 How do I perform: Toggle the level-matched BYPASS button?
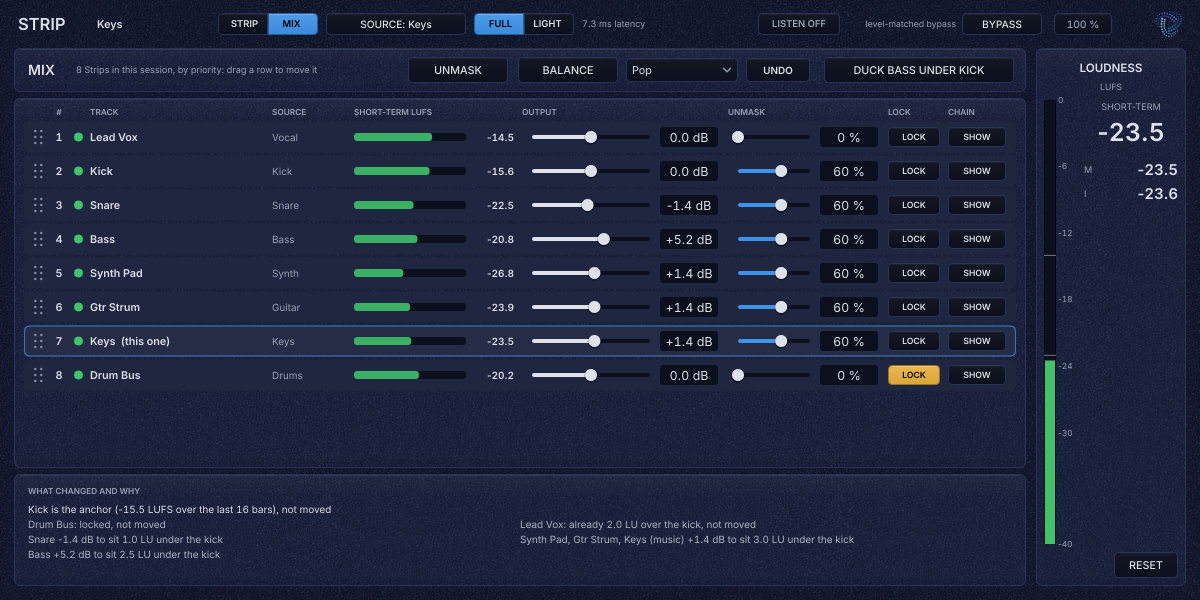click(1002, 24)
